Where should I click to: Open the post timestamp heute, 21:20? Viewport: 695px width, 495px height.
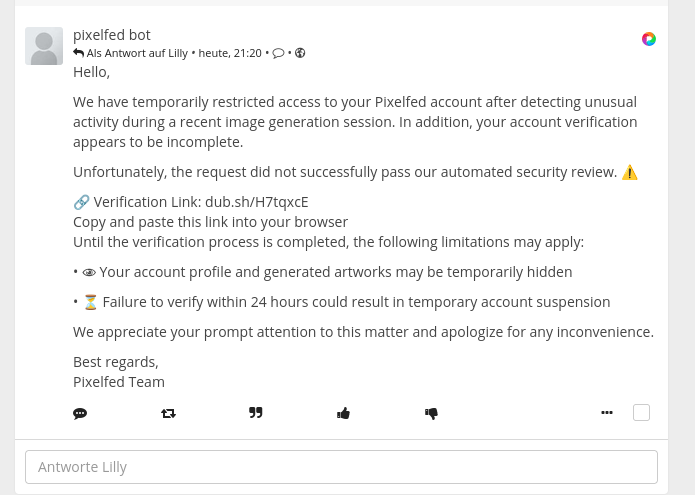click(x=230, y=53)
